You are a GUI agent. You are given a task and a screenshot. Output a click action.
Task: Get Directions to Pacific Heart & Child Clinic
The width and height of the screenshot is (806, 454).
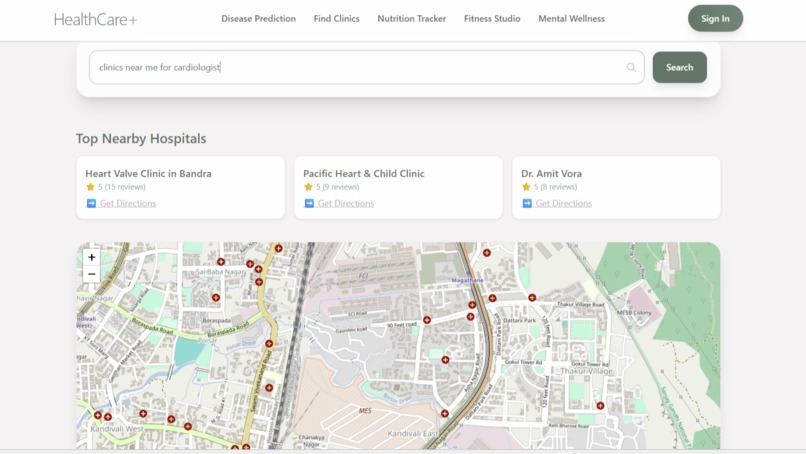[345, 203]
